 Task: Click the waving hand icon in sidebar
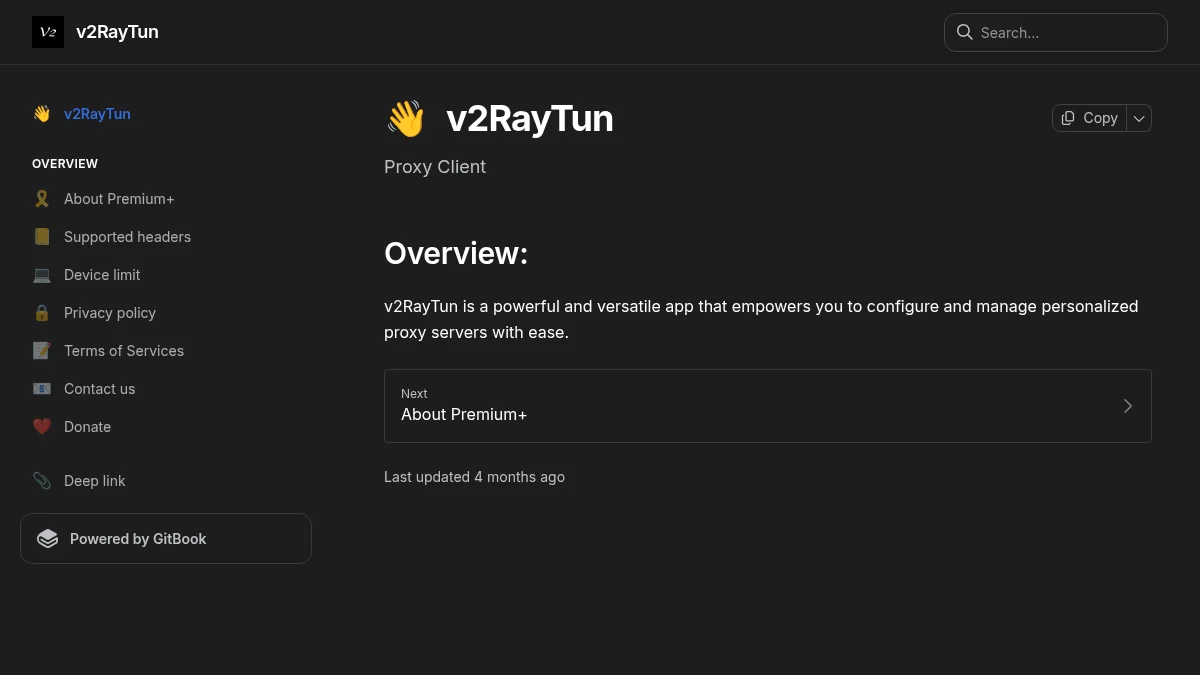[x=41, y=114]
